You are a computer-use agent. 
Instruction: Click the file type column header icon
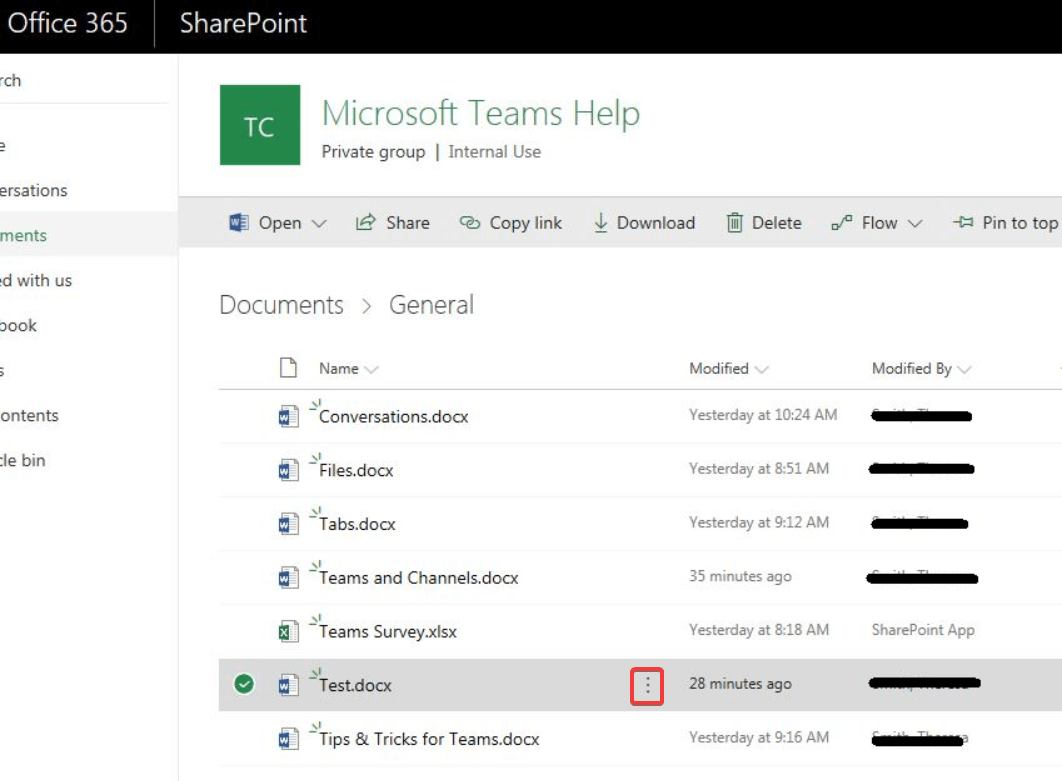click(289, 368)
